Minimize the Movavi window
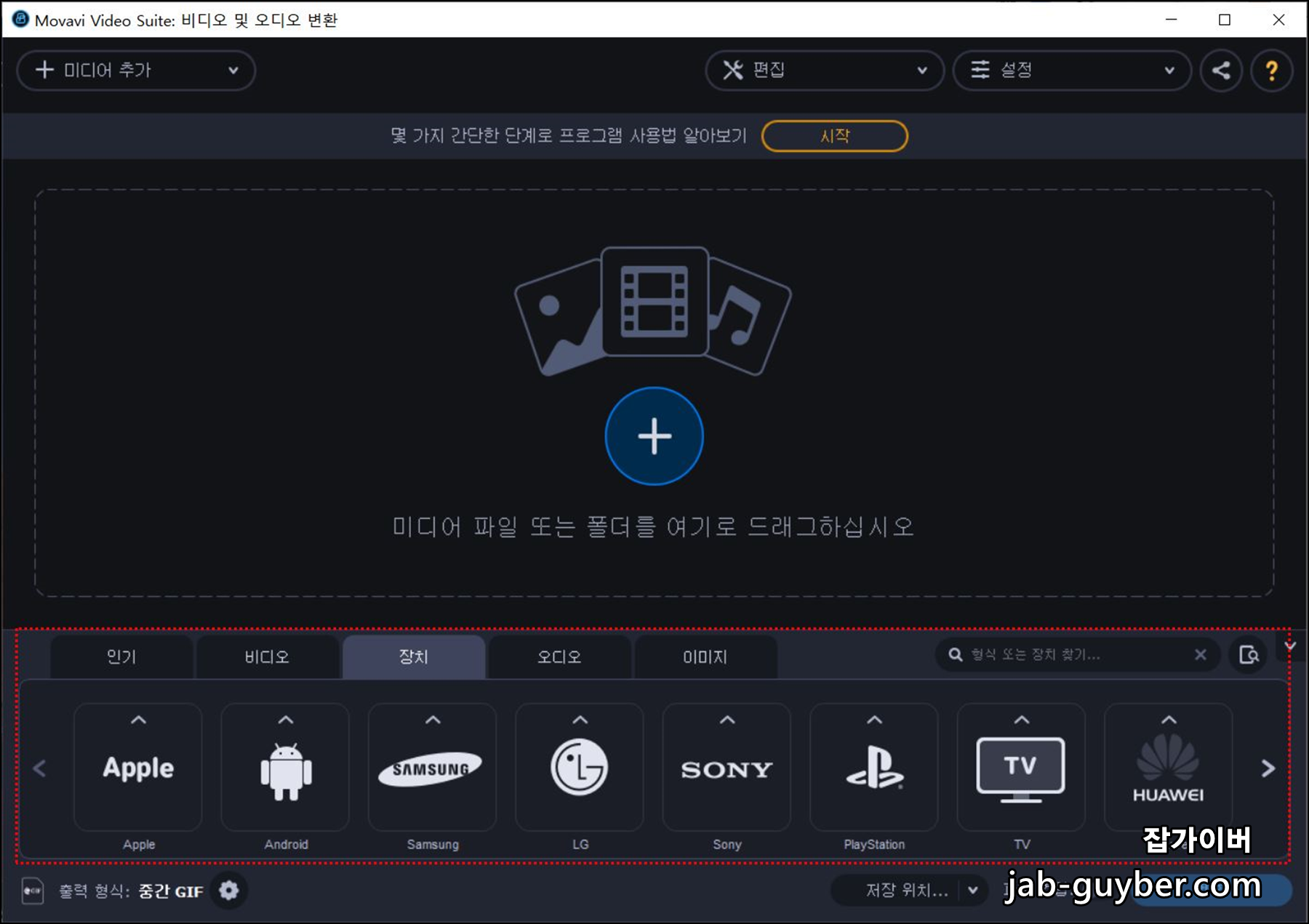Viewport: 1309px width, 924px height. 1171,20
